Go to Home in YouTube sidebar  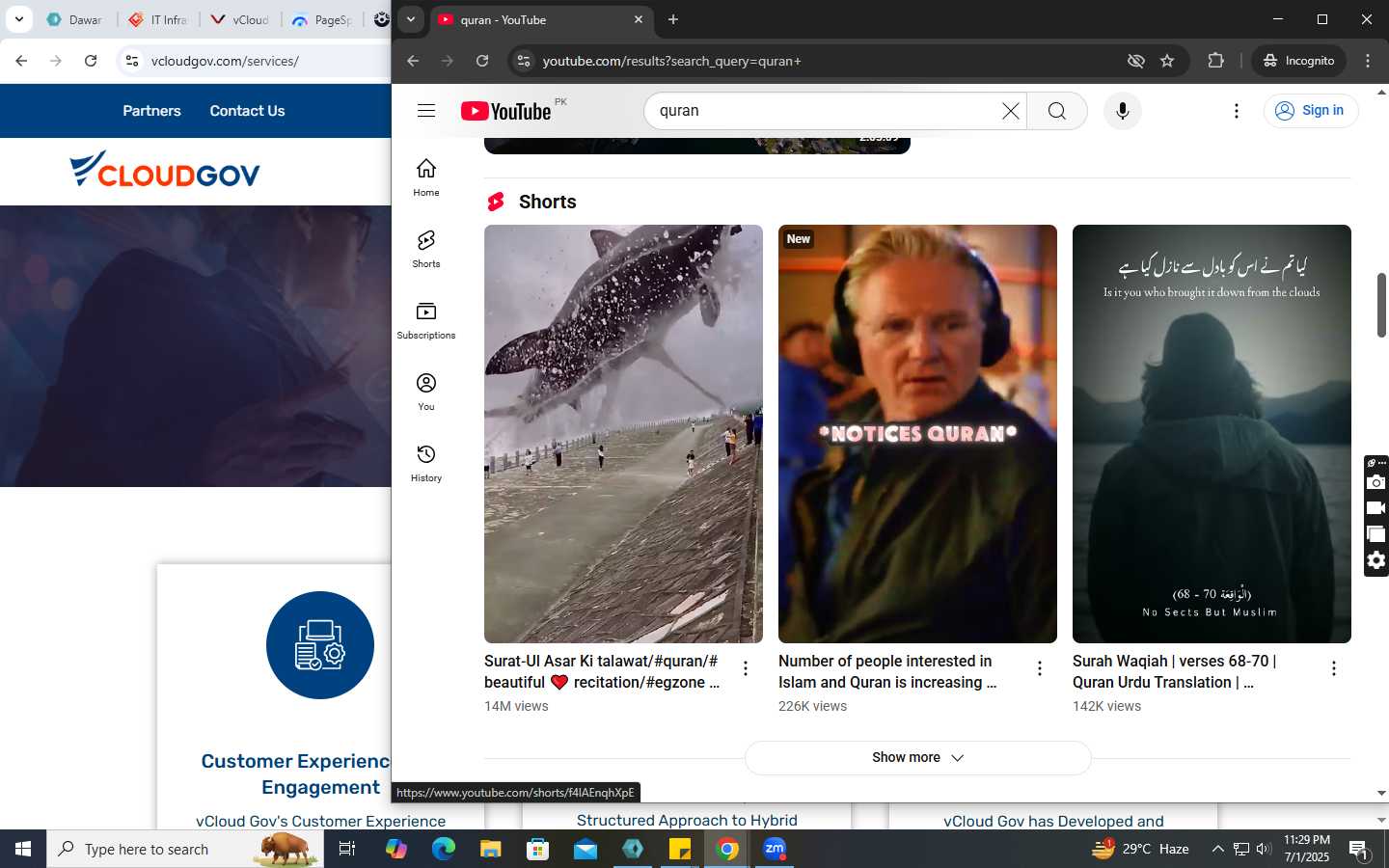(426, 177)
